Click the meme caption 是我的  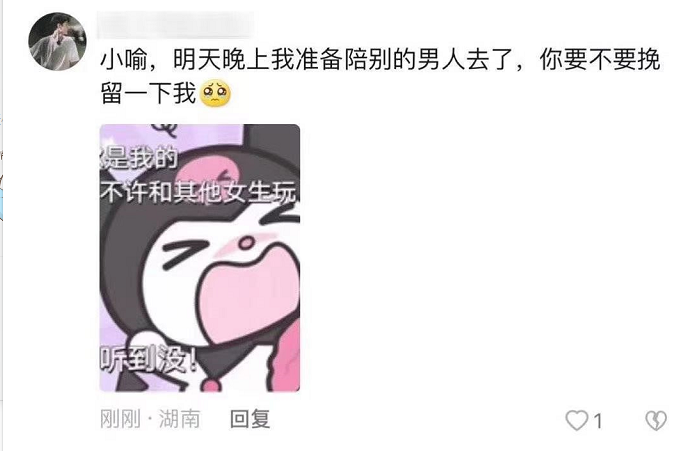139,157
